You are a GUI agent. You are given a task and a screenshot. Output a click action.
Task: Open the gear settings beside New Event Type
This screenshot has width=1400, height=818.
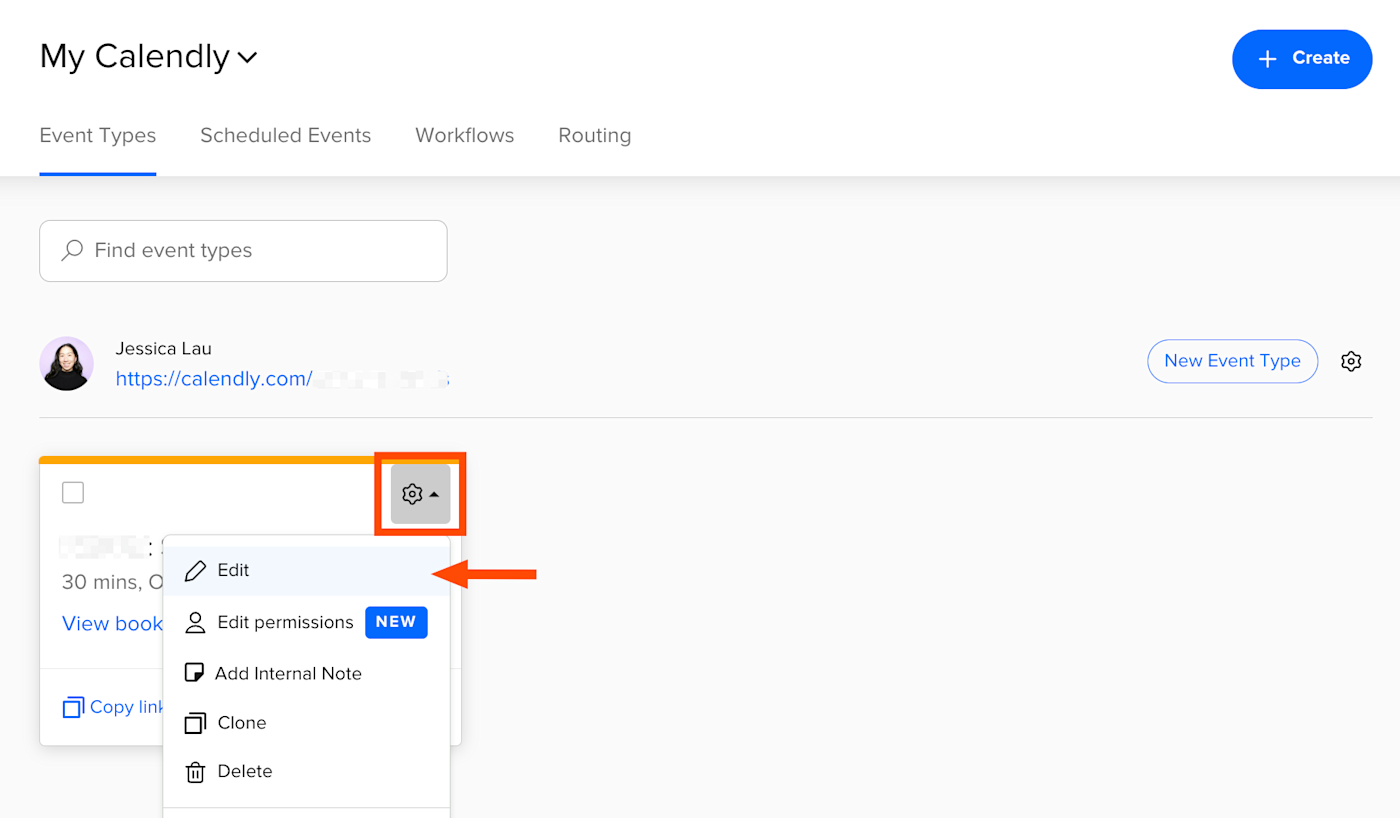(1351, 361)
